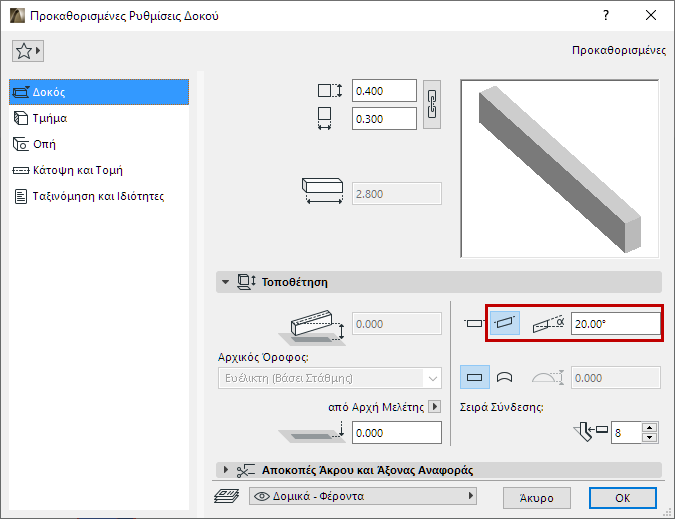
Task: Click the Άκυρο button
Action: (536, 498)
